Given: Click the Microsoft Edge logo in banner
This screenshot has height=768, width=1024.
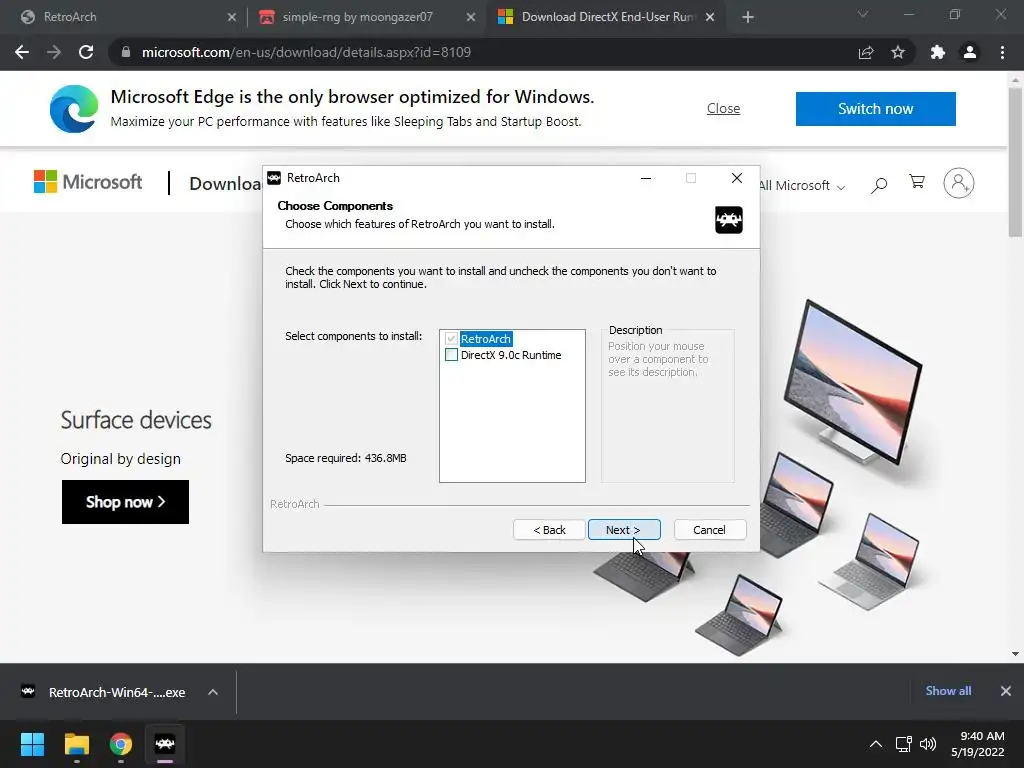Looking at the screenshot, I should (74, 109).
